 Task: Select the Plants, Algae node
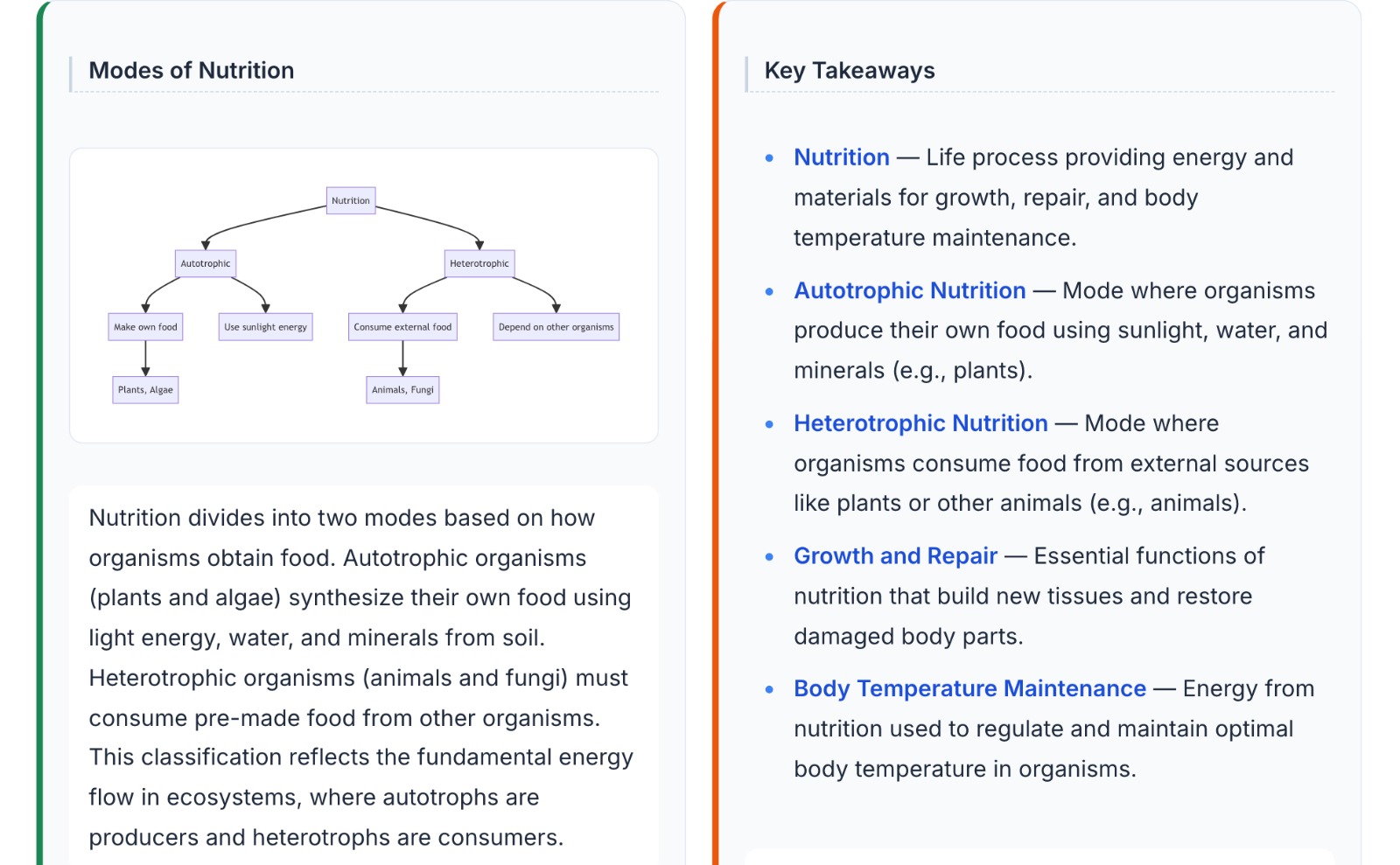point(145,390)
